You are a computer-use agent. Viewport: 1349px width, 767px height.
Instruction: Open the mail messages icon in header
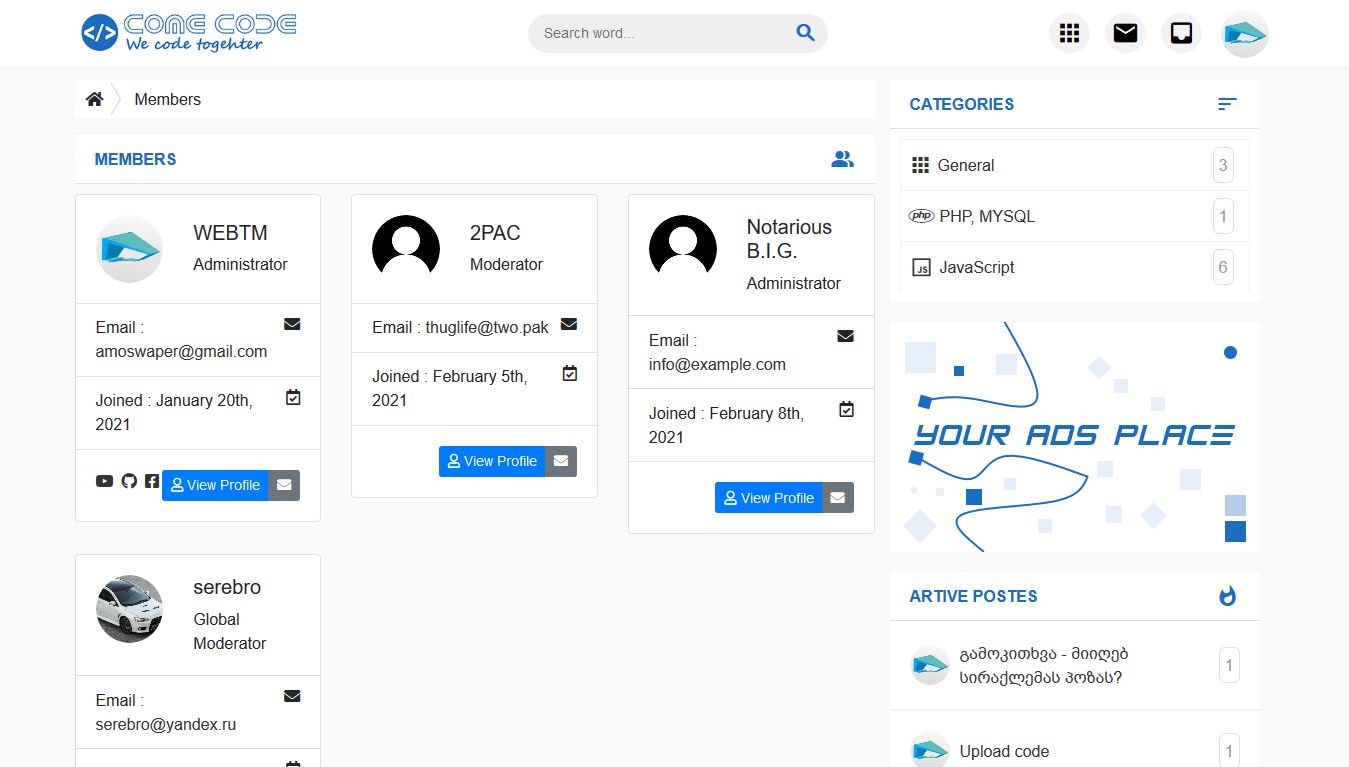[1125, 33]
